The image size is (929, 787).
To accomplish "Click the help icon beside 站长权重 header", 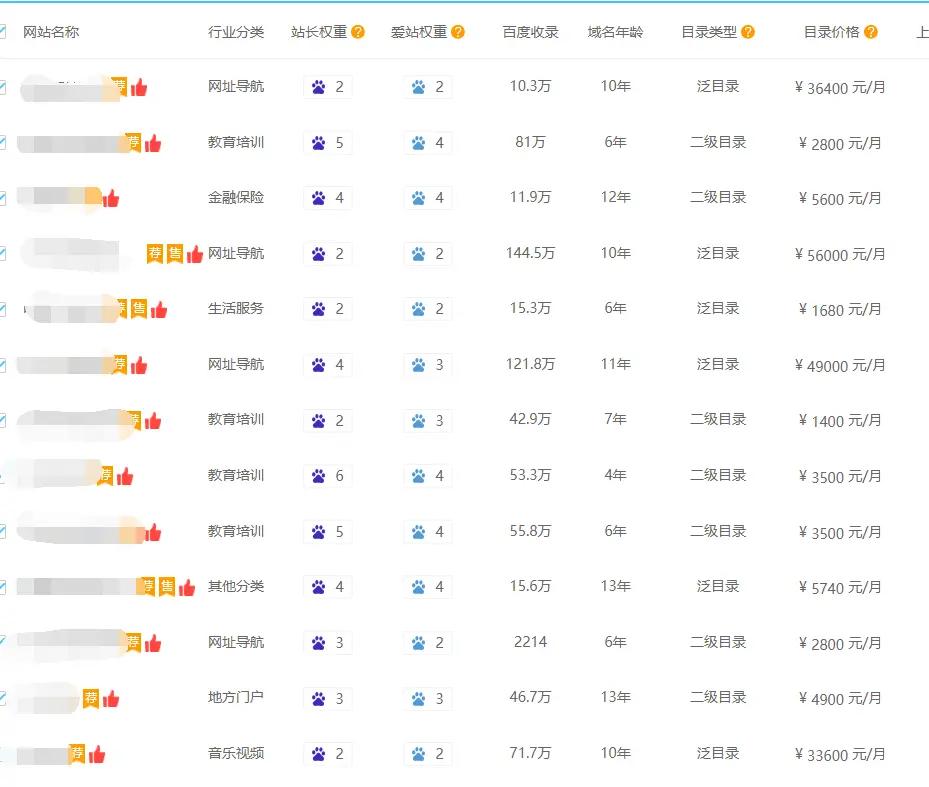I will (358, 31).
